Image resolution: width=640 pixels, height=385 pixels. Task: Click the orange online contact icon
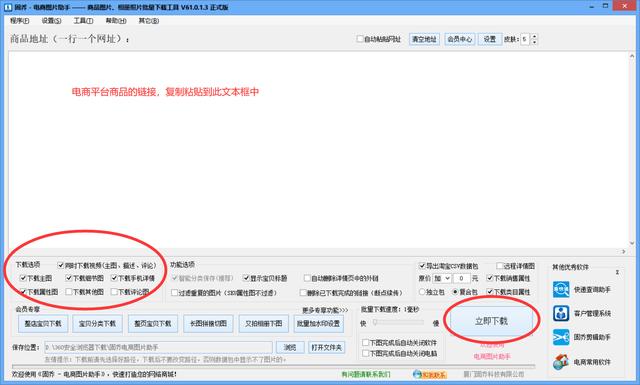click(x=429, y=374)
